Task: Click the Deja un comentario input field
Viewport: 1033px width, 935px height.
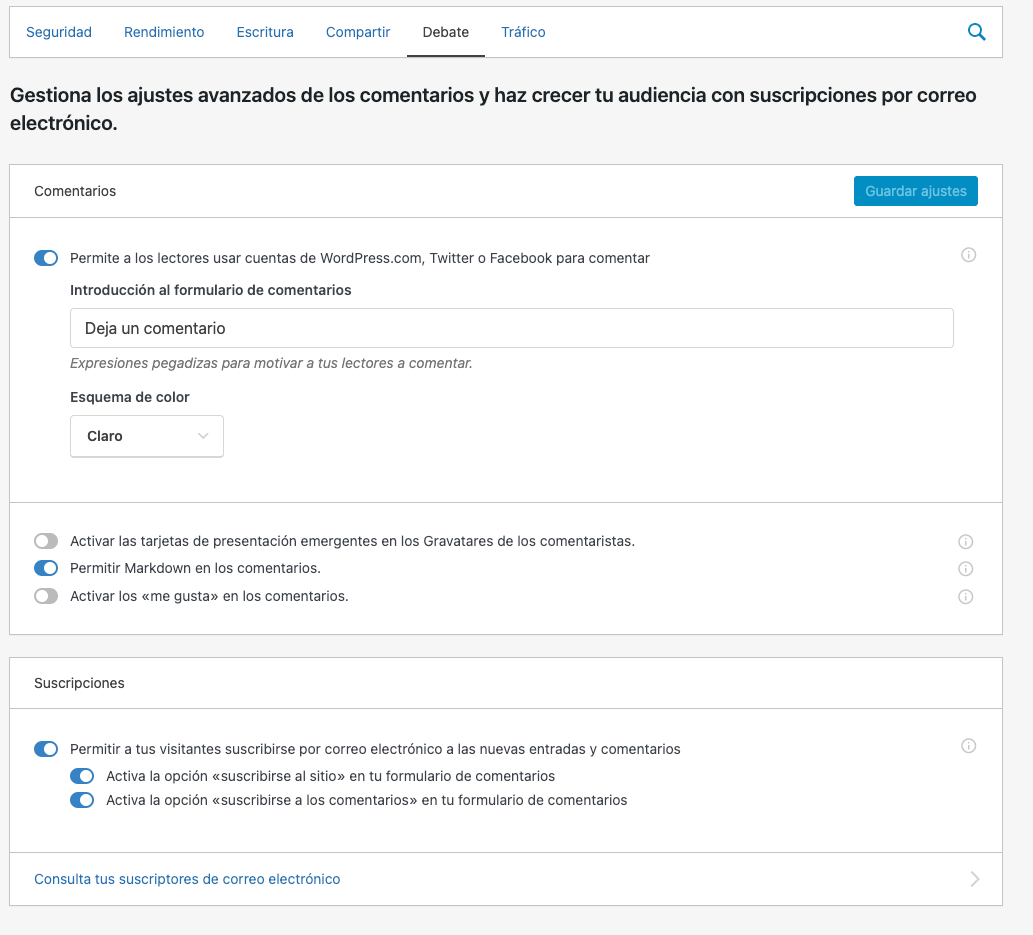Action: (512, 328)
